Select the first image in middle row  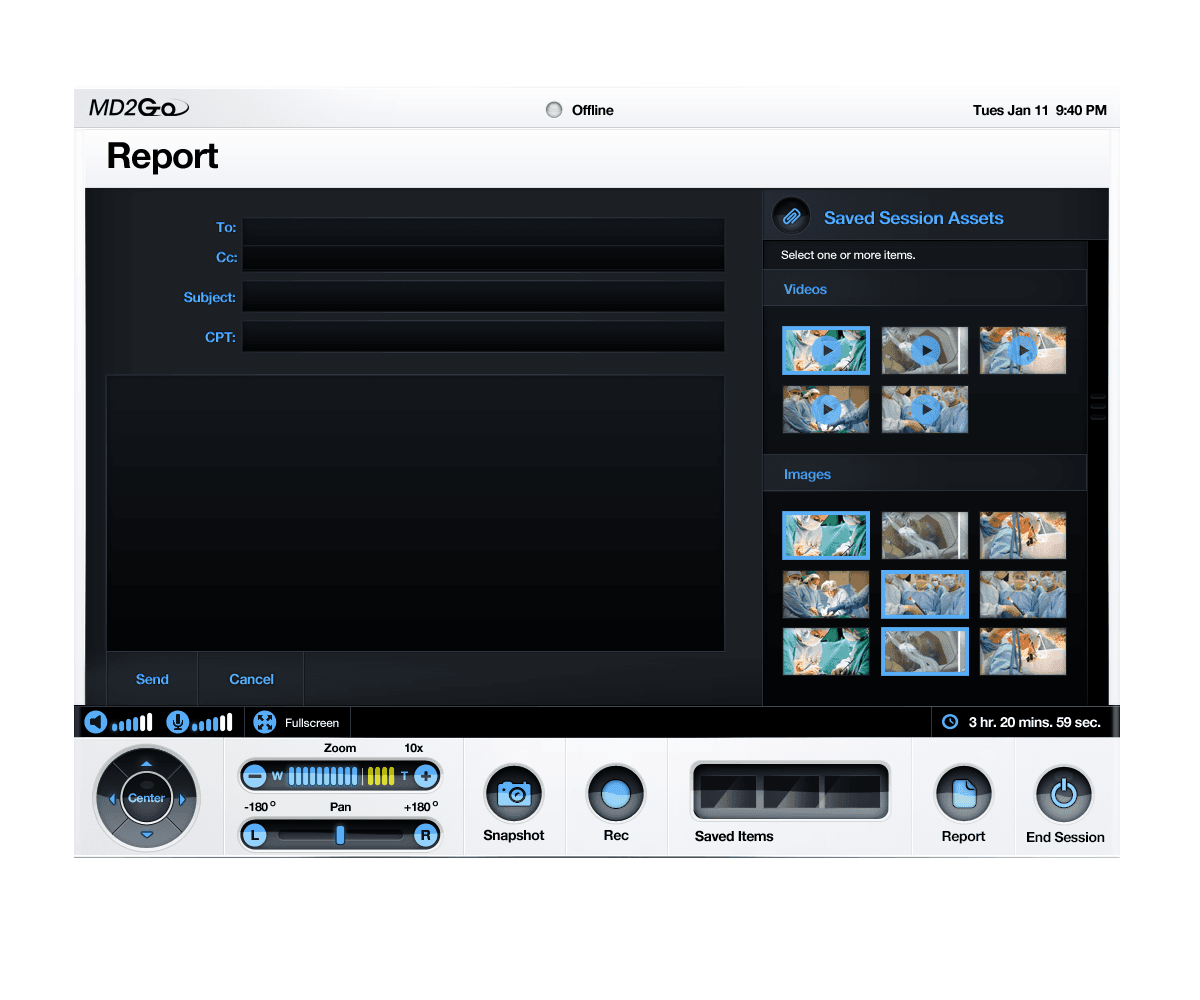826,594
